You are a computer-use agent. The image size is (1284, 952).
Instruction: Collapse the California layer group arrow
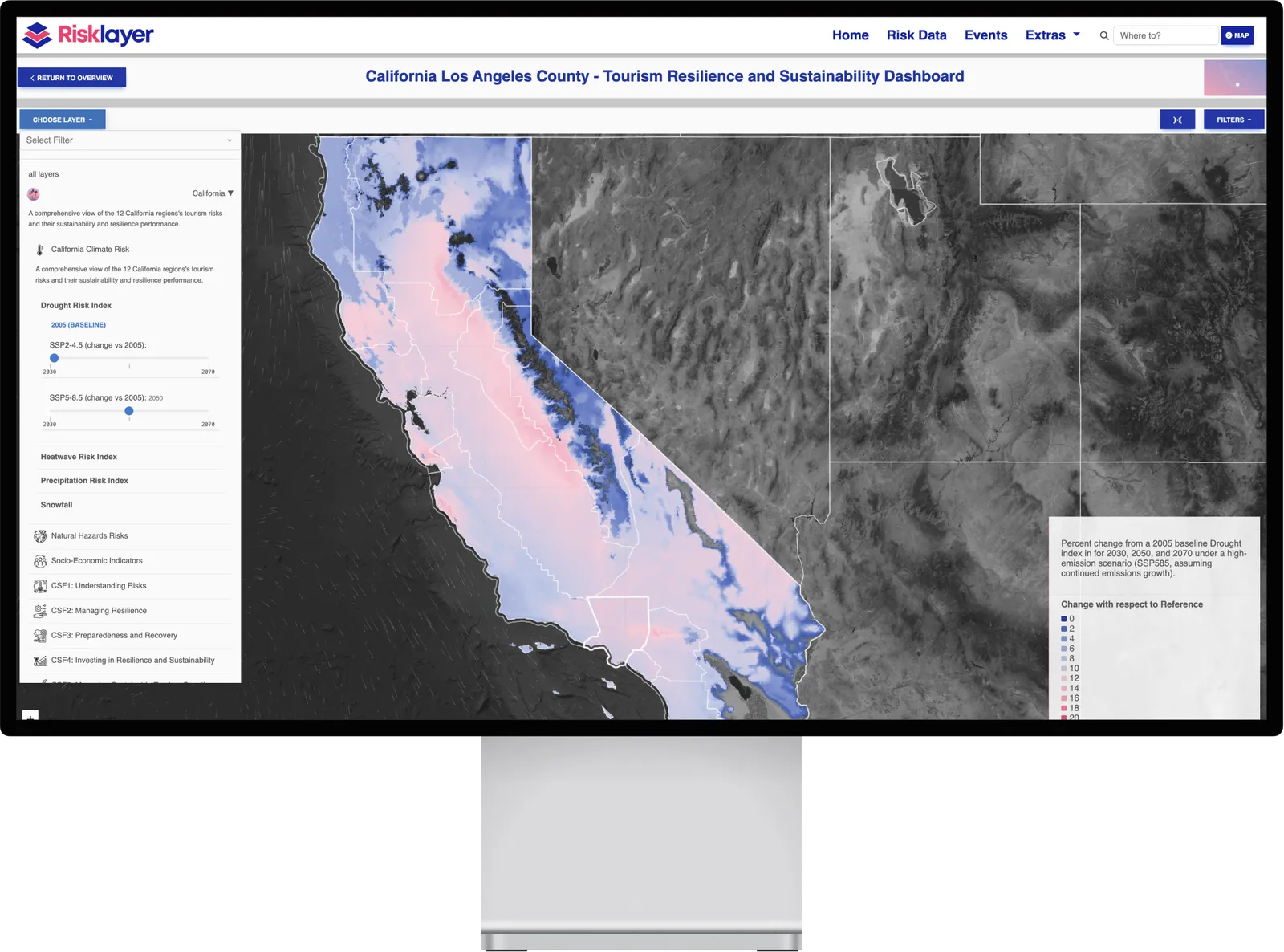[230, 193]
